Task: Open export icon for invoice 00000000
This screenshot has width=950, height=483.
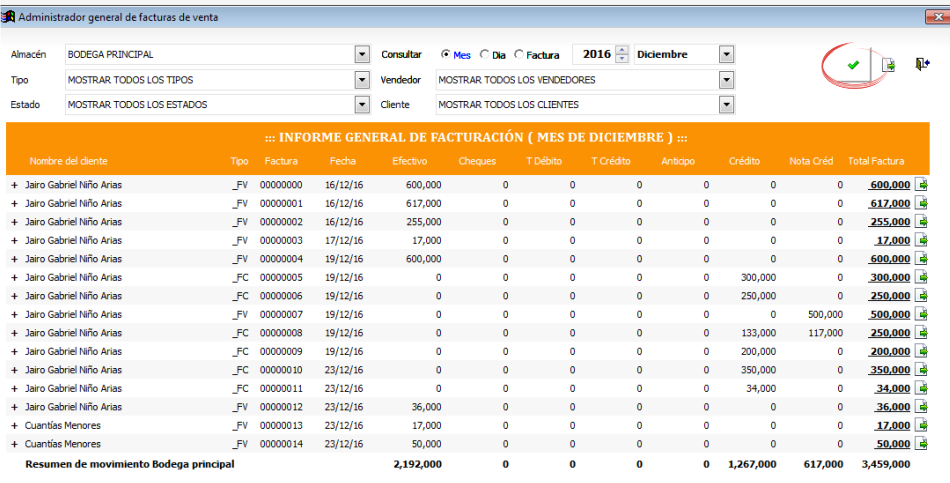Action: 922,185
